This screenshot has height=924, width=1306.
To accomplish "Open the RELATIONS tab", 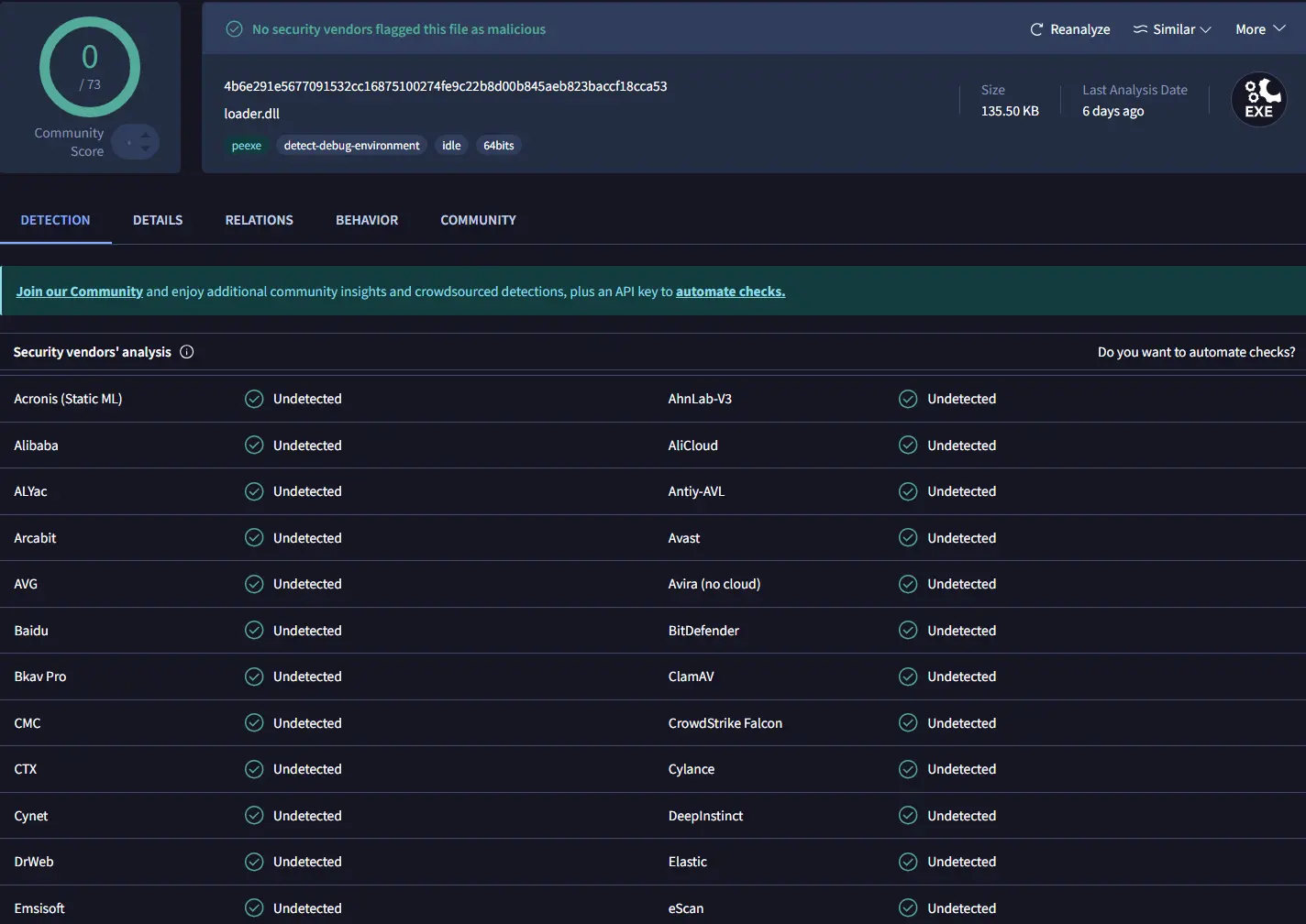I will [x=260, y=220].
